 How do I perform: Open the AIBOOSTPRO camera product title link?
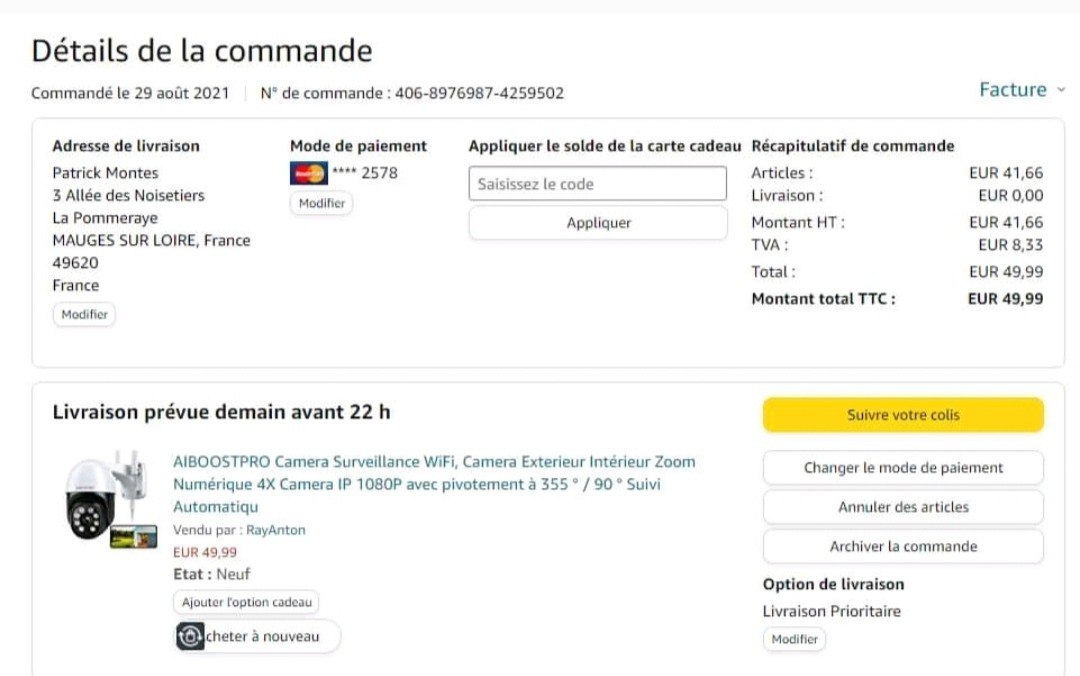pyautogui.click(x=433, y=484)
